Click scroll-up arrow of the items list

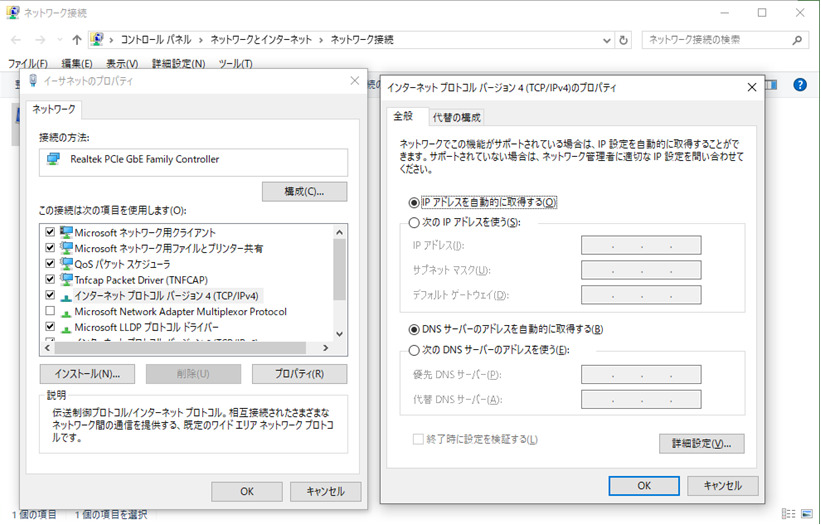(x=339, y=232)
